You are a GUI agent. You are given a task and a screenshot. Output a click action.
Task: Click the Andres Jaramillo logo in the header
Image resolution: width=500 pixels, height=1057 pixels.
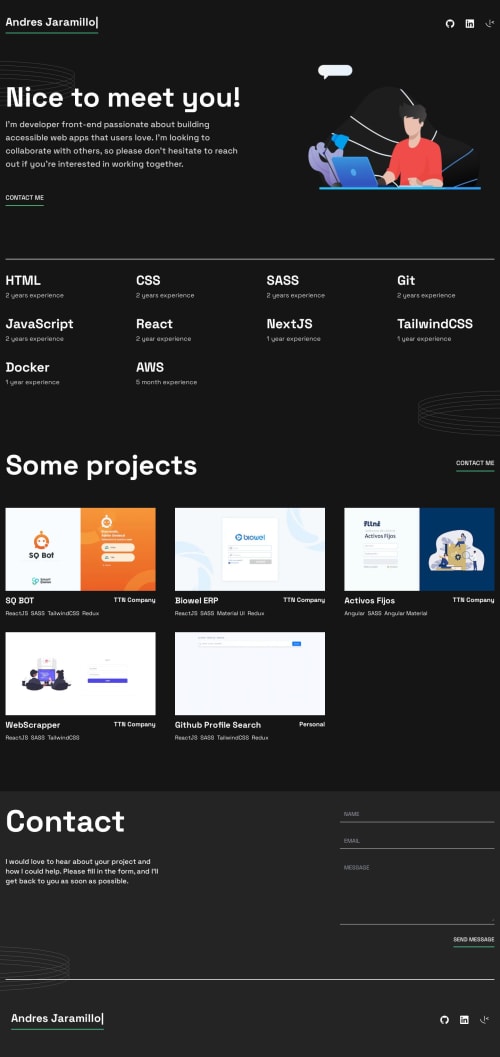52,23
